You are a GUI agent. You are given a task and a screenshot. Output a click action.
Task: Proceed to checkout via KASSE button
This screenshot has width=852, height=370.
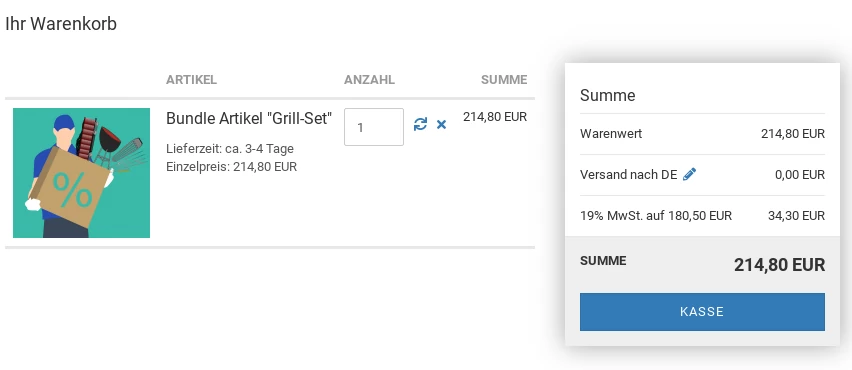pyautogui.click(x=702, y=312)
